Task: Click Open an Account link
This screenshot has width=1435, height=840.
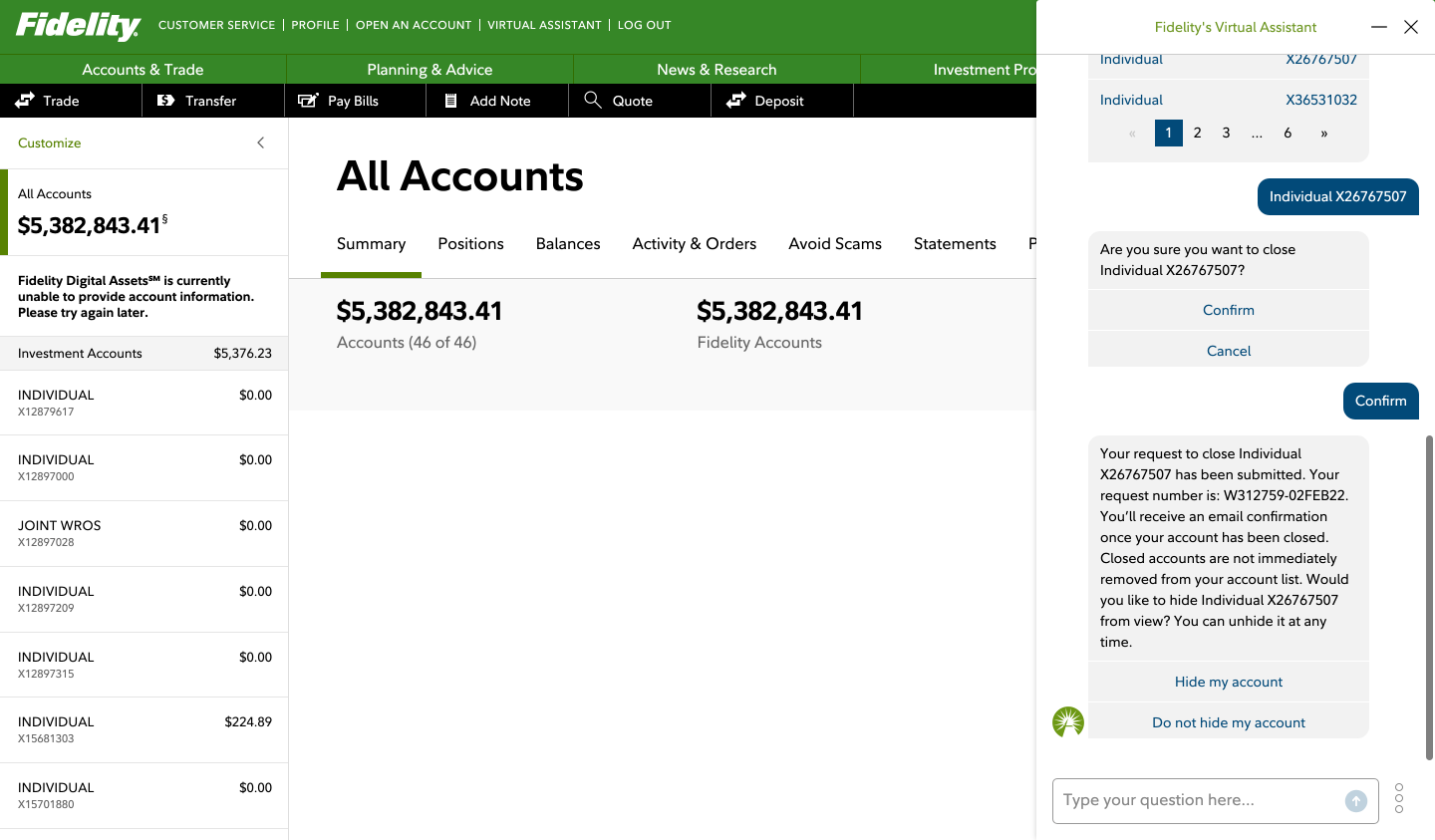Action: [414, 25]
